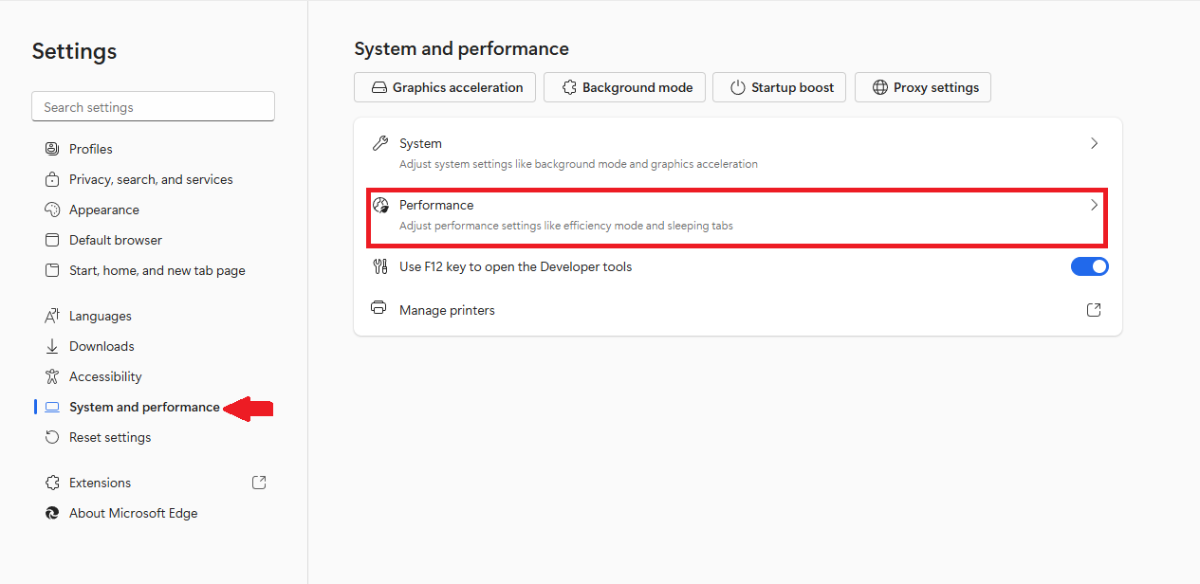Screen dimensions: 1200x584
Task: Click the Search settings input field
Action: click(153, 107)
